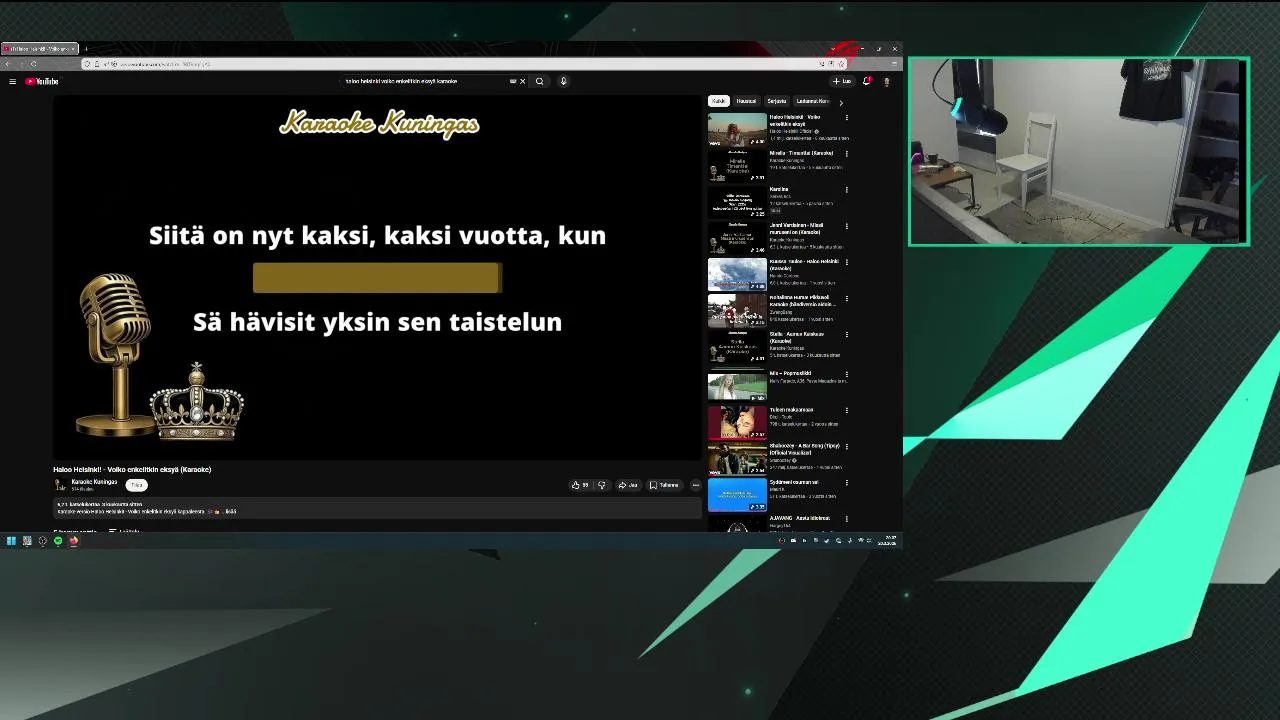
Task: Open options for the Tulkon maikamaan suggestion
Action: click(x=847, y=410)
